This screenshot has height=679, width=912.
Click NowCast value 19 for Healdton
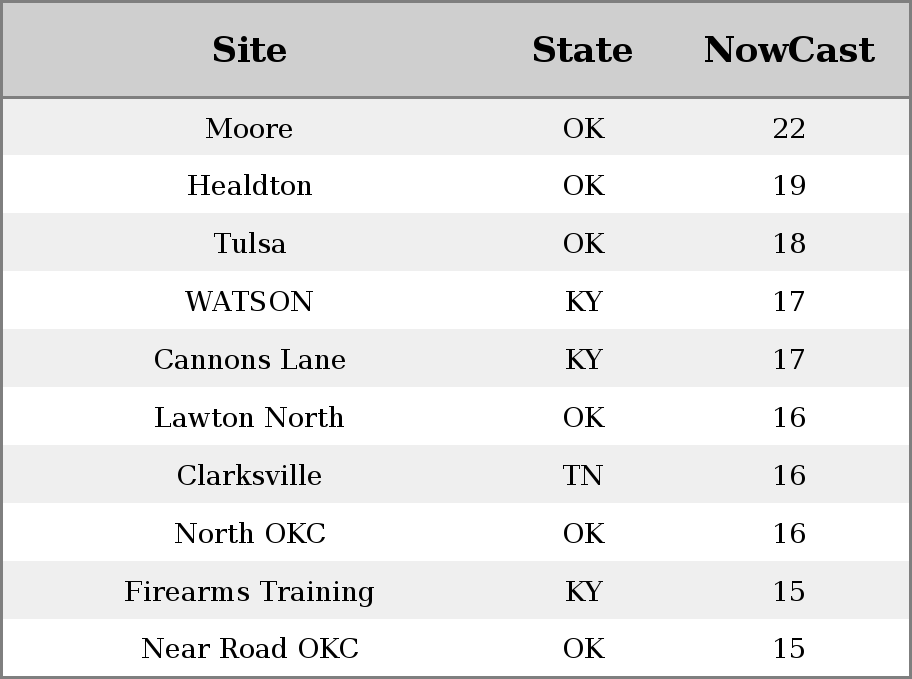click(789, 186)
